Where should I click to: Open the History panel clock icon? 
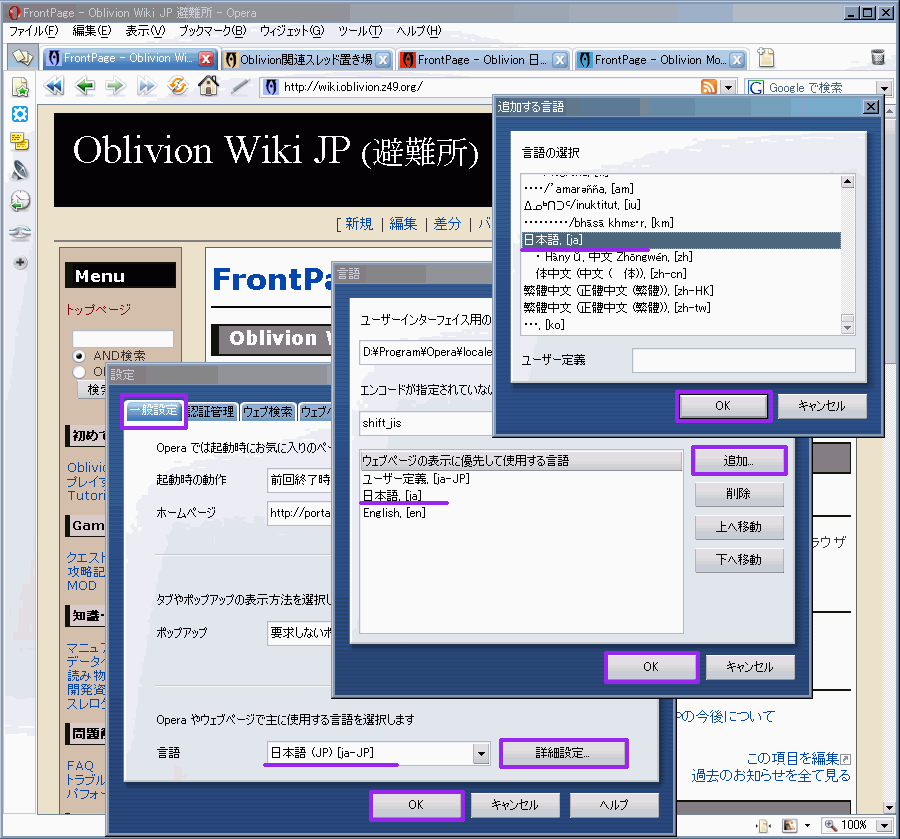point(20,202)
